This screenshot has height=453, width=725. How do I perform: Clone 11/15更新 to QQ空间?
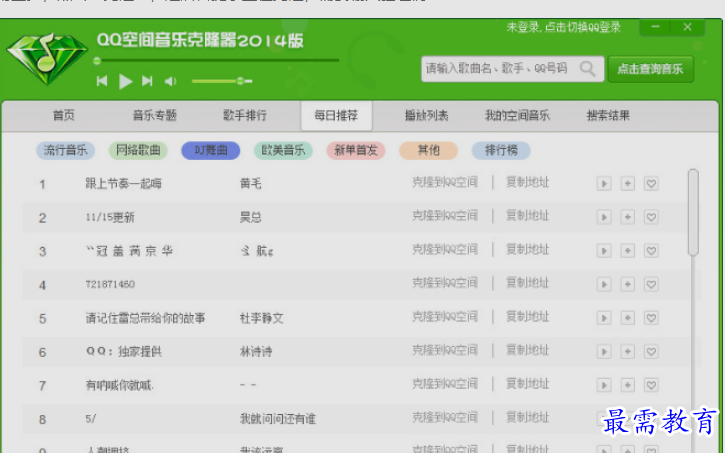click(x=445, y=215)
